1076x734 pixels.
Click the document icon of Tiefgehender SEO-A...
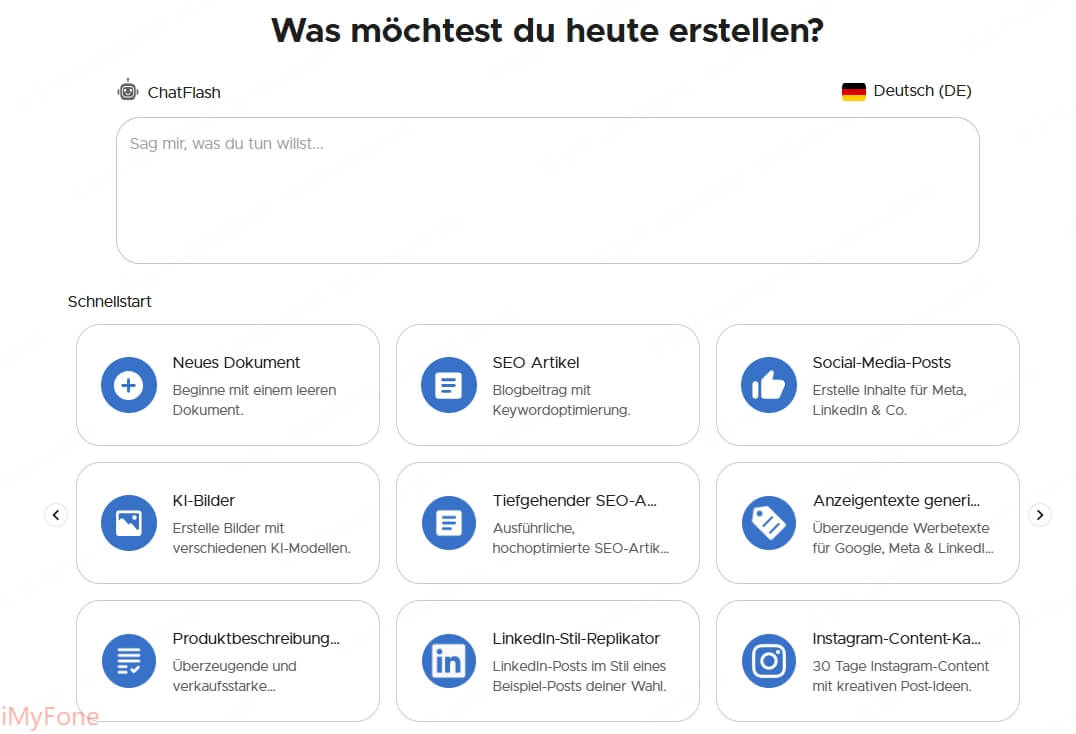click(449, 523)
